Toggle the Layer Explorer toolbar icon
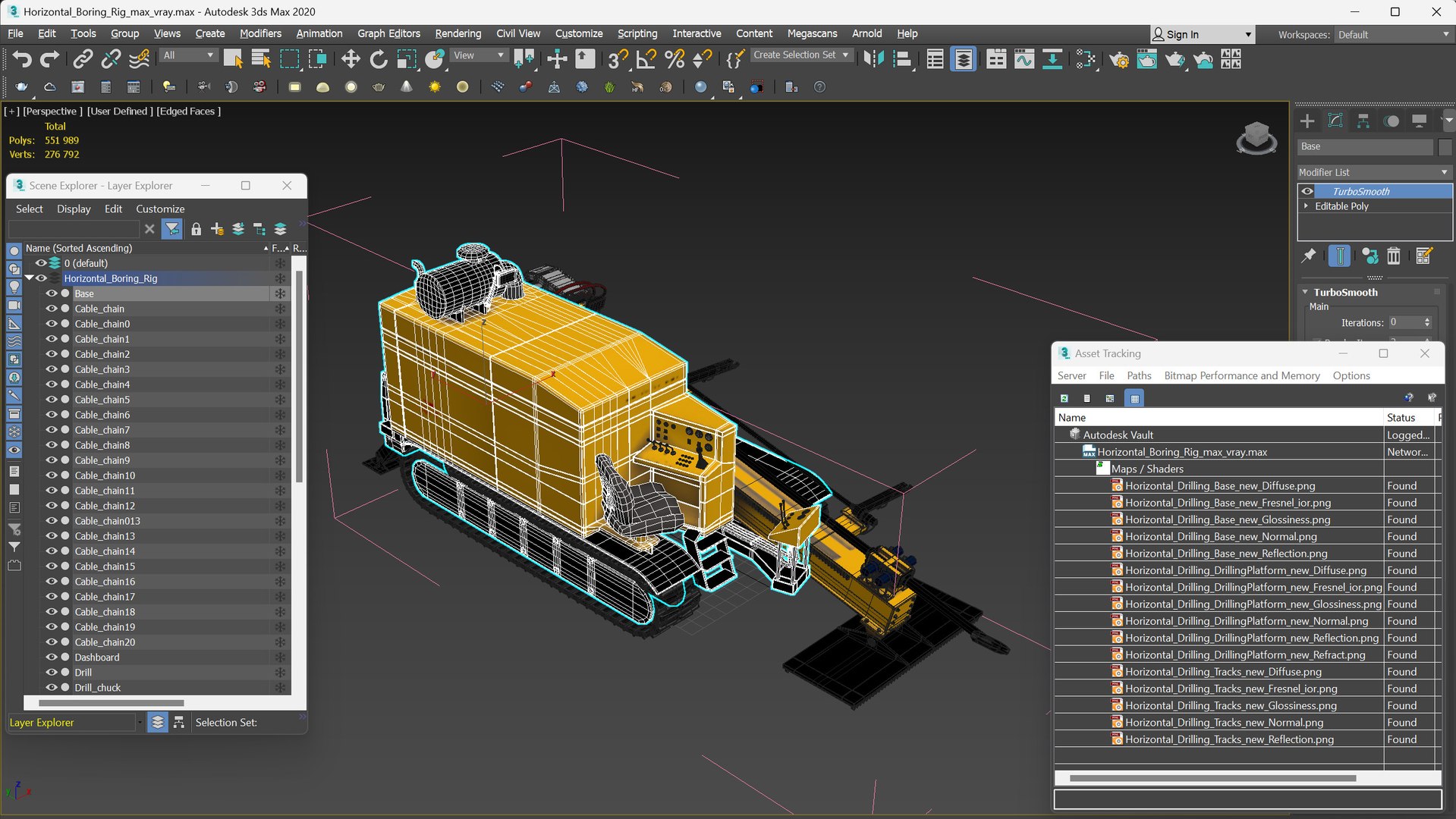1456x819 pixels. click(963, 59)
